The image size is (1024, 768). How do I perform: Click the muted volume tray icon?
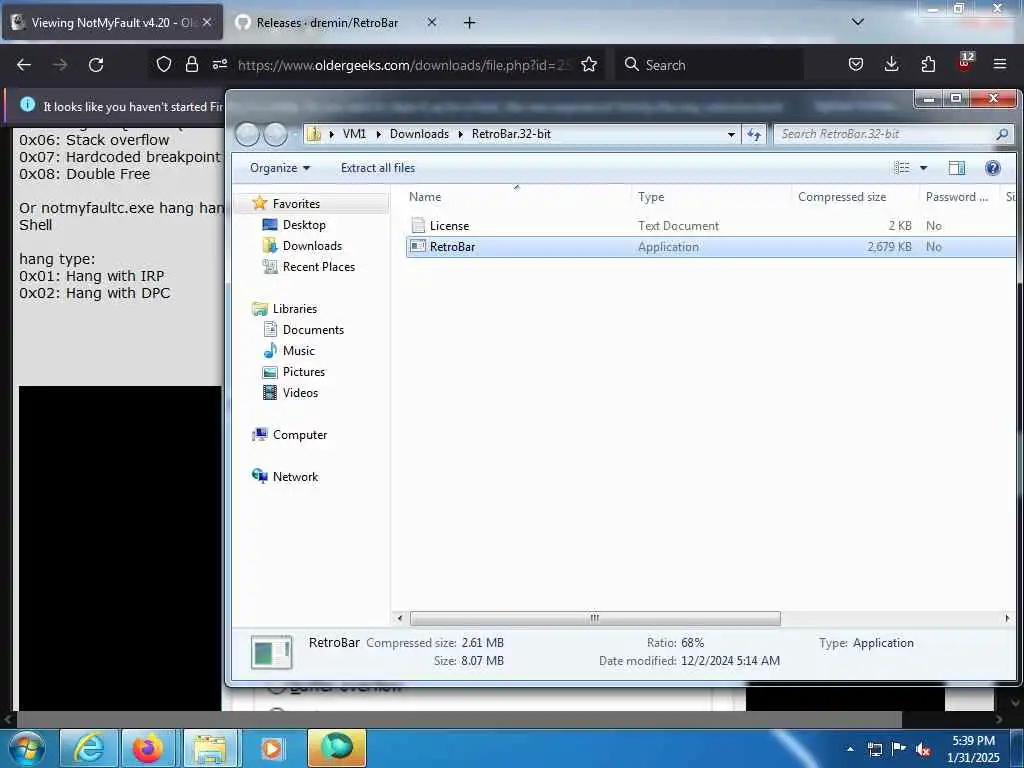coord(923,750)
